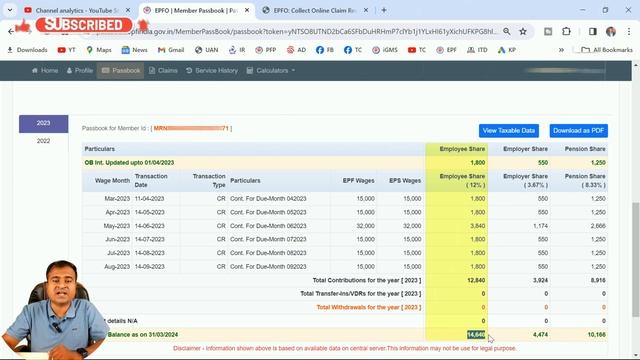
Task: Click the member ID MRN link
Action: (x=191, y=128)
